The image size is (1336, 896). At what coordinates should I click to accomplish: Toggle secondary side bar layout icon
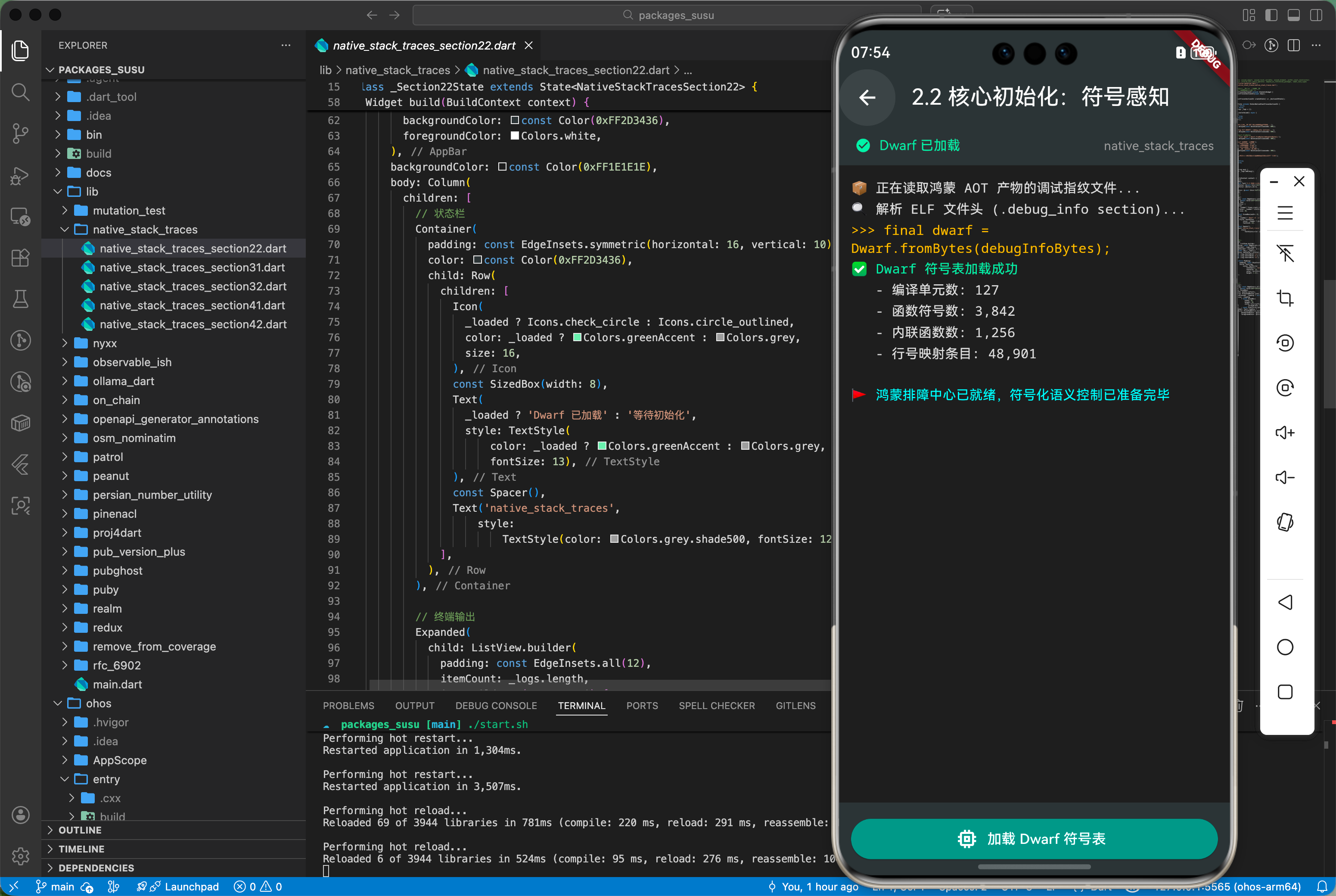coord(1316,15)
